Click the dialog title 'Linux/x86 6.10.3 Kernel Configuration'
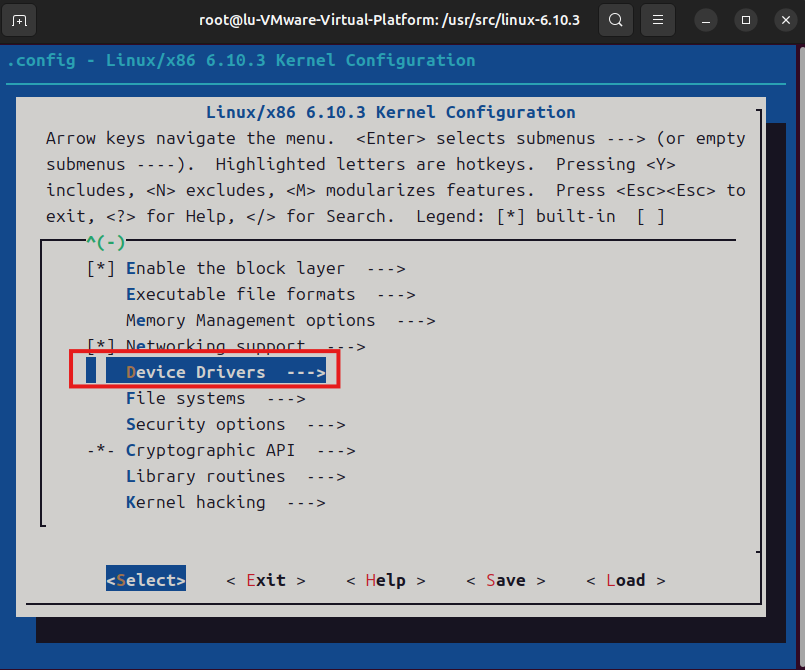 pos(391,112)
